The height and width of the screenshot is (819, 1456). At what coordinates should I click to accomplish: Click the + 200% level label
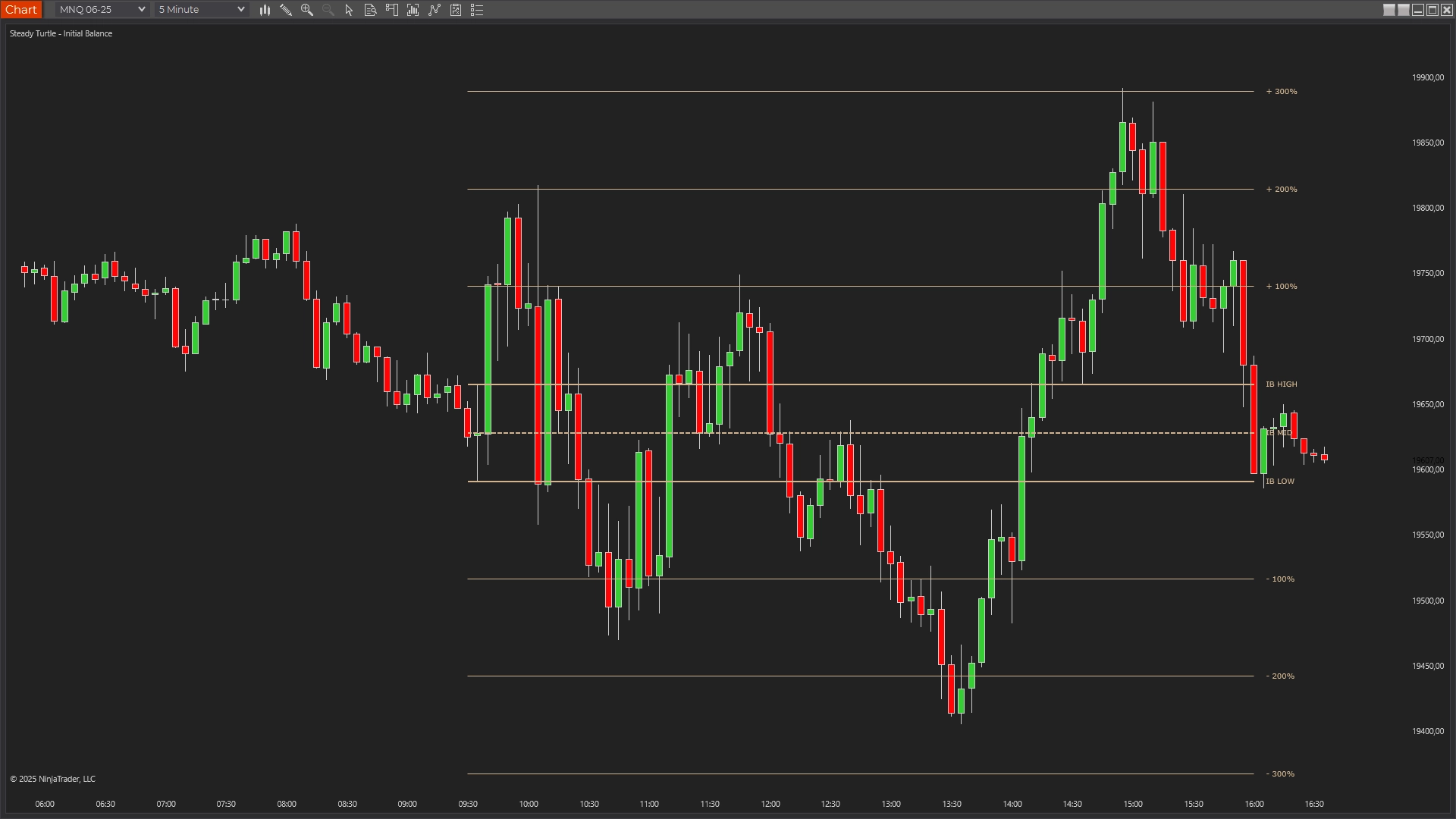coord(1282,190)
